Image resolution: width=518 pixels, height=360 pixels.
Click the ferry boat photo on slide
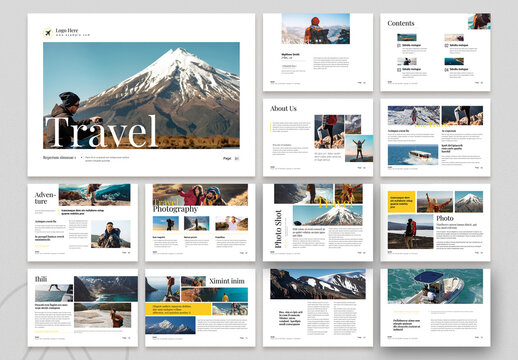413,155
